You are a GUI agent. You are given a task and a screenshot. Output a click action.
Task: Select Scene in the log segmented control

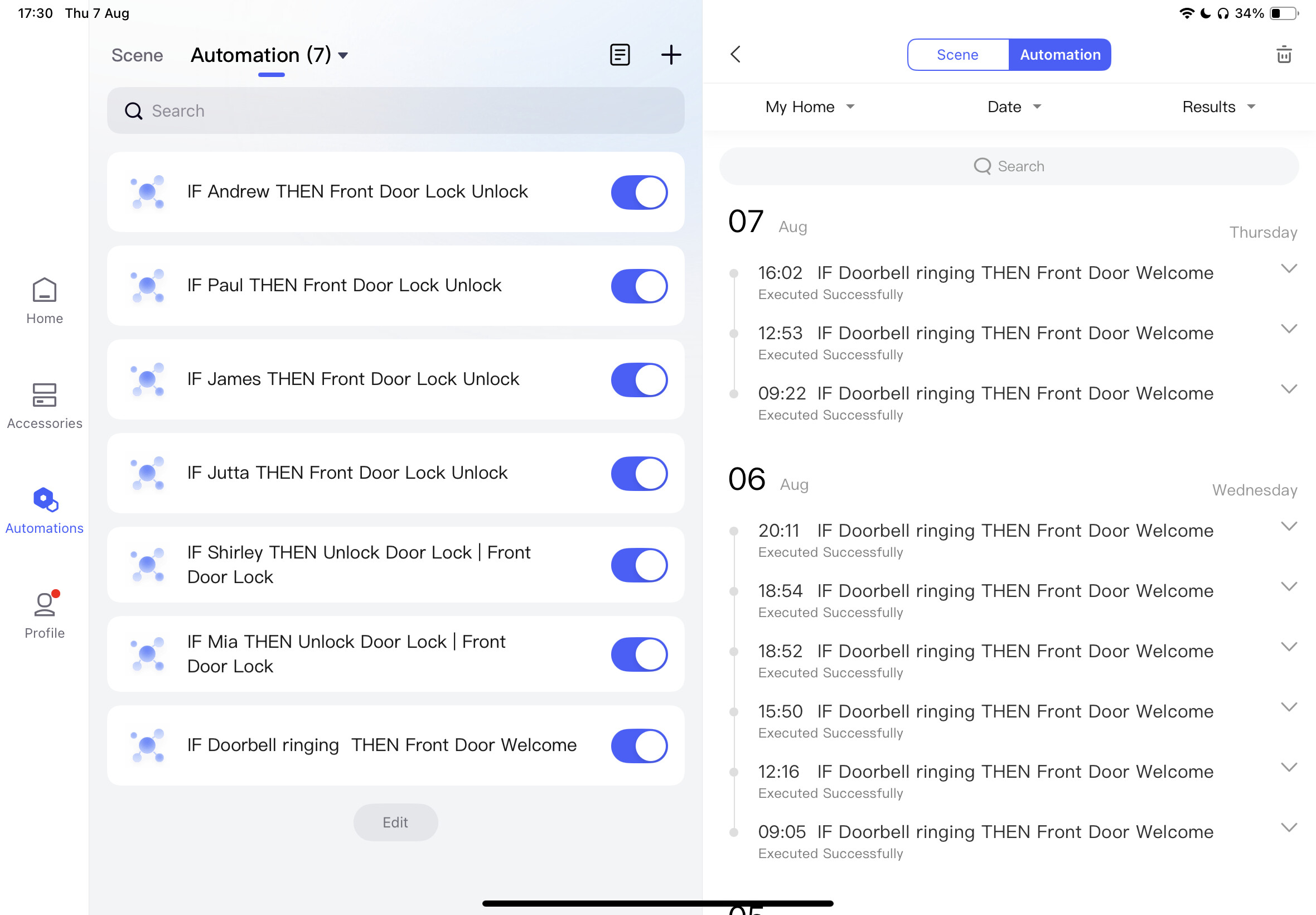[957, 55]
